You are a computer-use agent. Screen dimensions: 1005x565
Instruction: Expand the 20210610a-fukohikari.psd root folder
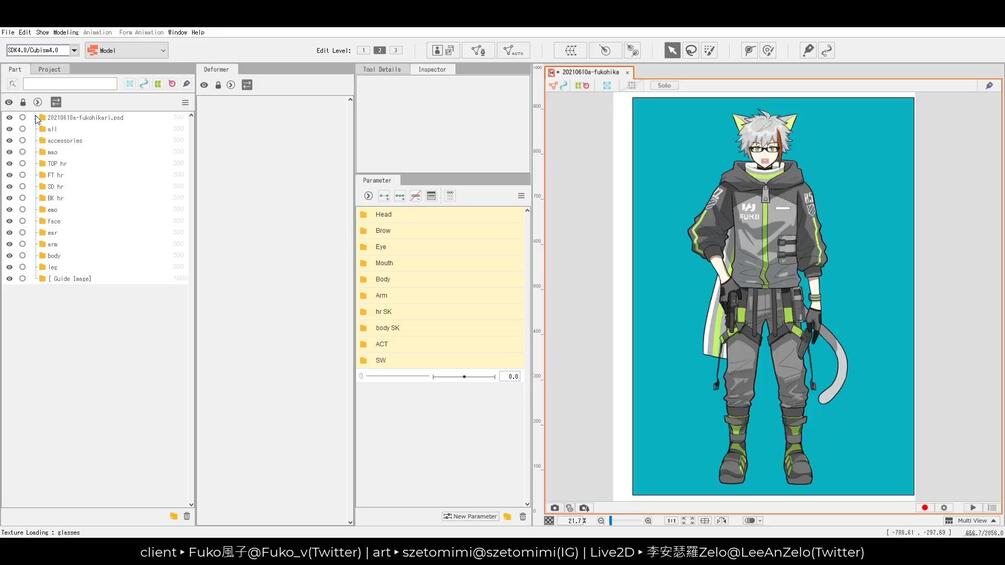click(x=37, y=118)
